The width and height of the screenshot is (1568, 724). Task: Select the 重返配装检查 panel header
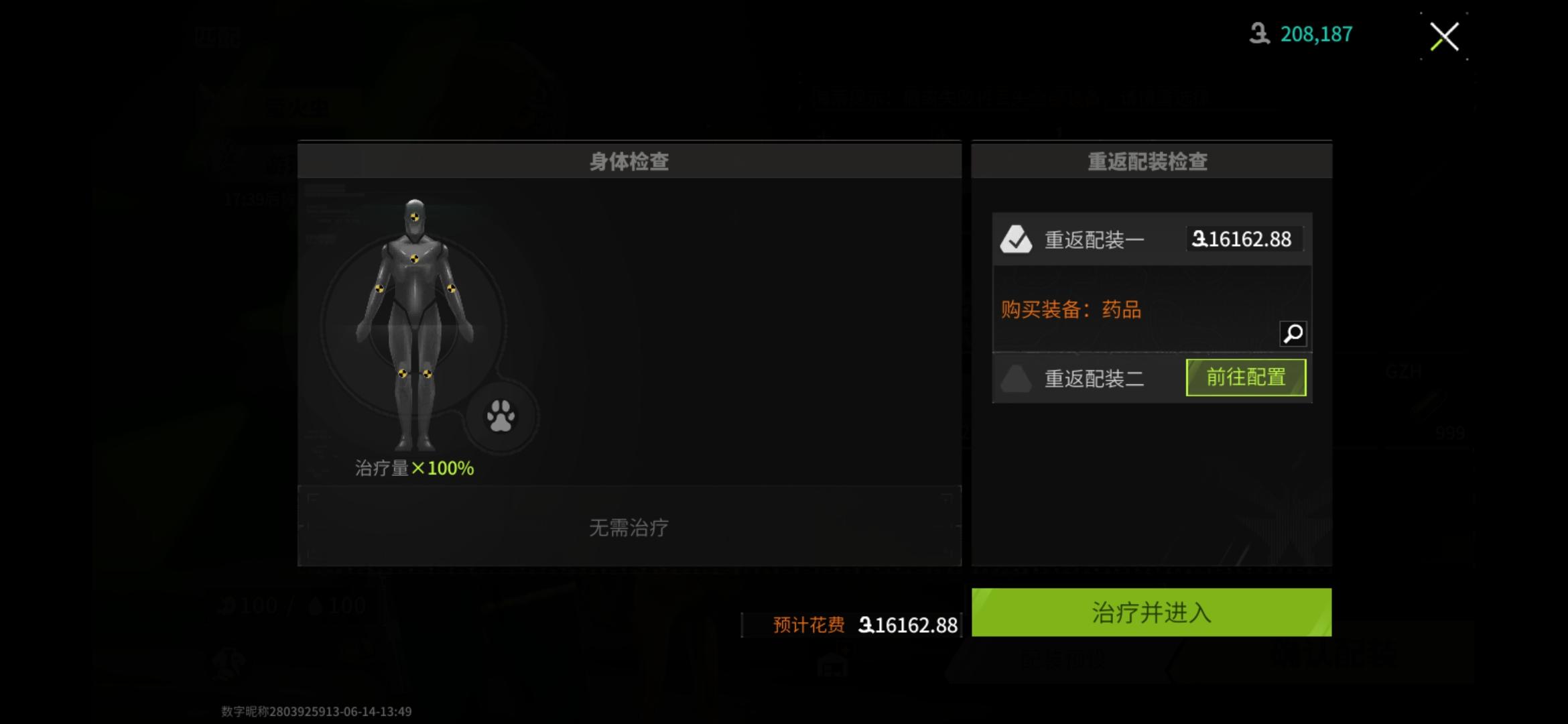(1151, 161)
